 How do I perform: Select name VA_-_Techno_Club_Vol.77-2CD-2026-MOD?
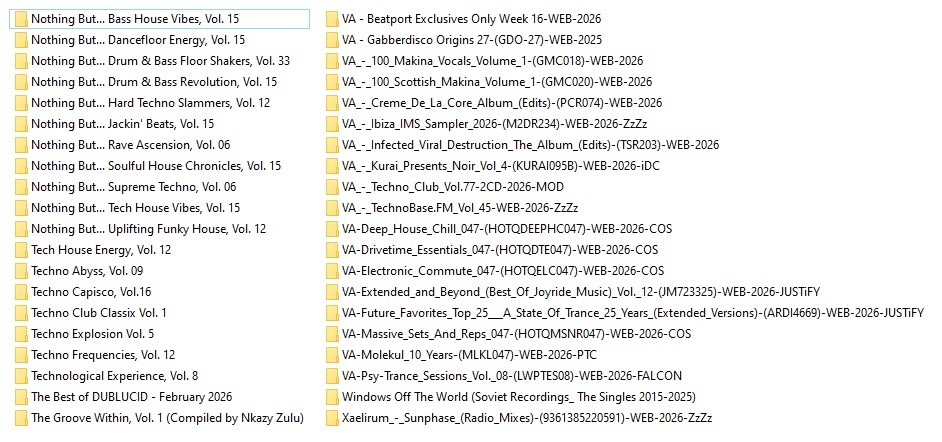453,187
